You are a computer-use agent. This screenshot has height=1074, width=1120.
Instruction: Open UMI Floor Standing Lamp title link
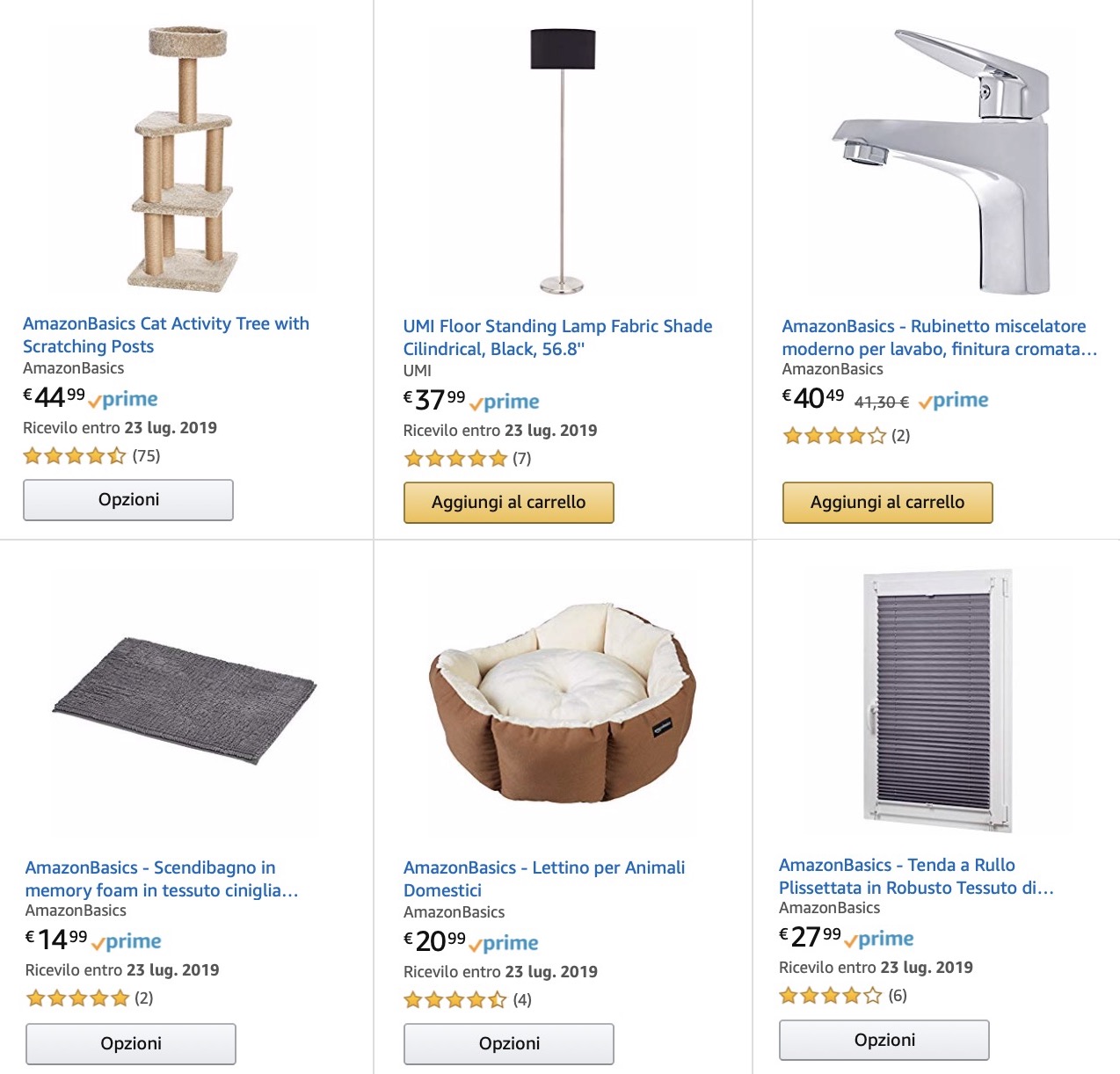[x=556, y=337]
